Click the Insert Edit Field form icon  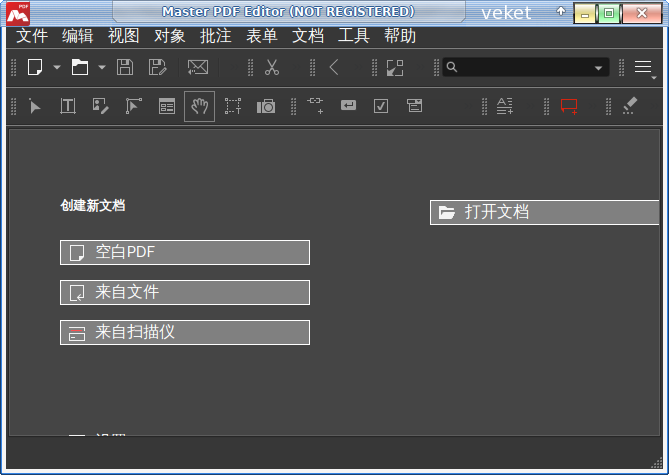point(348,105)
